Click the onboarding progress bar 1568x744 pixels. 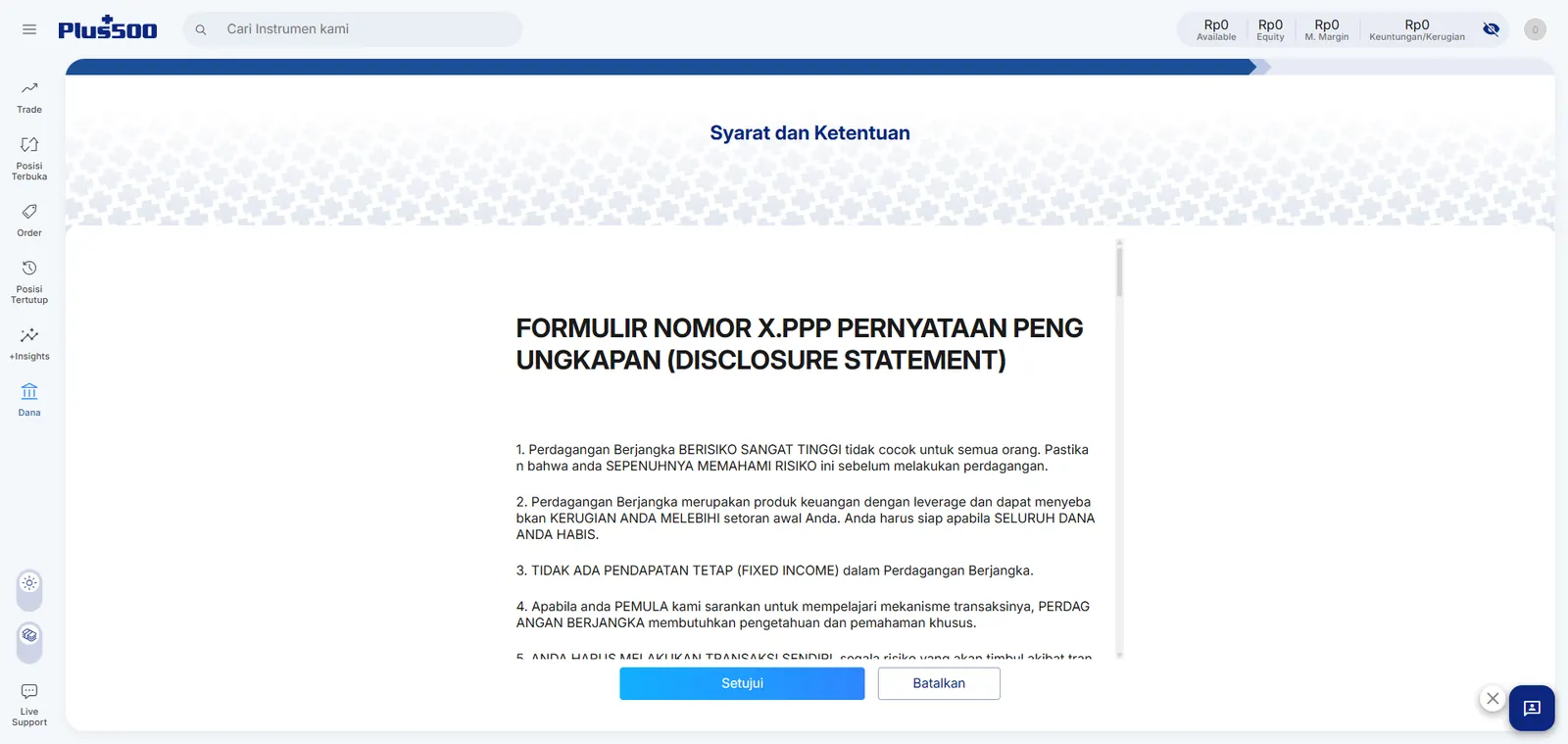point(809,67)
